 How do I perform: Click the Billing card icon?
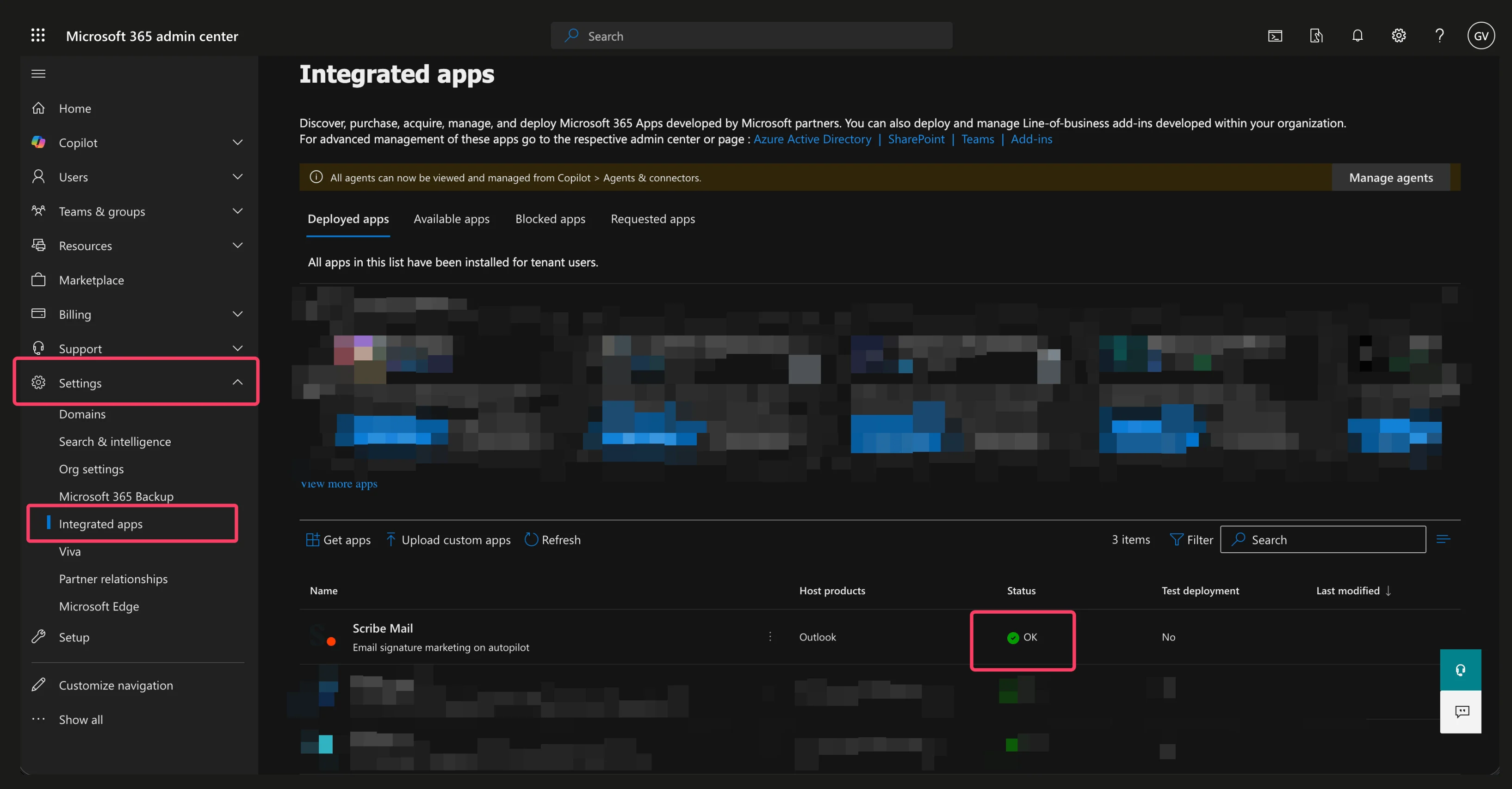point(38,314)
